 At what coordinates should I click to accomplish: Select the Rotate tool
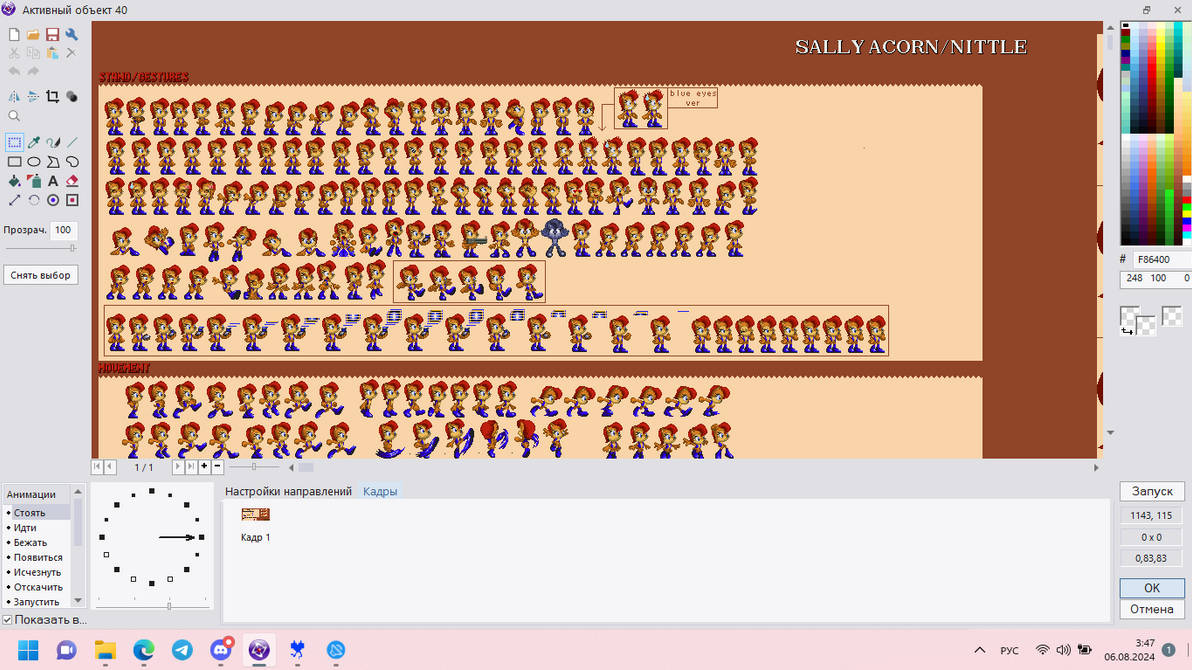(33, 200)
